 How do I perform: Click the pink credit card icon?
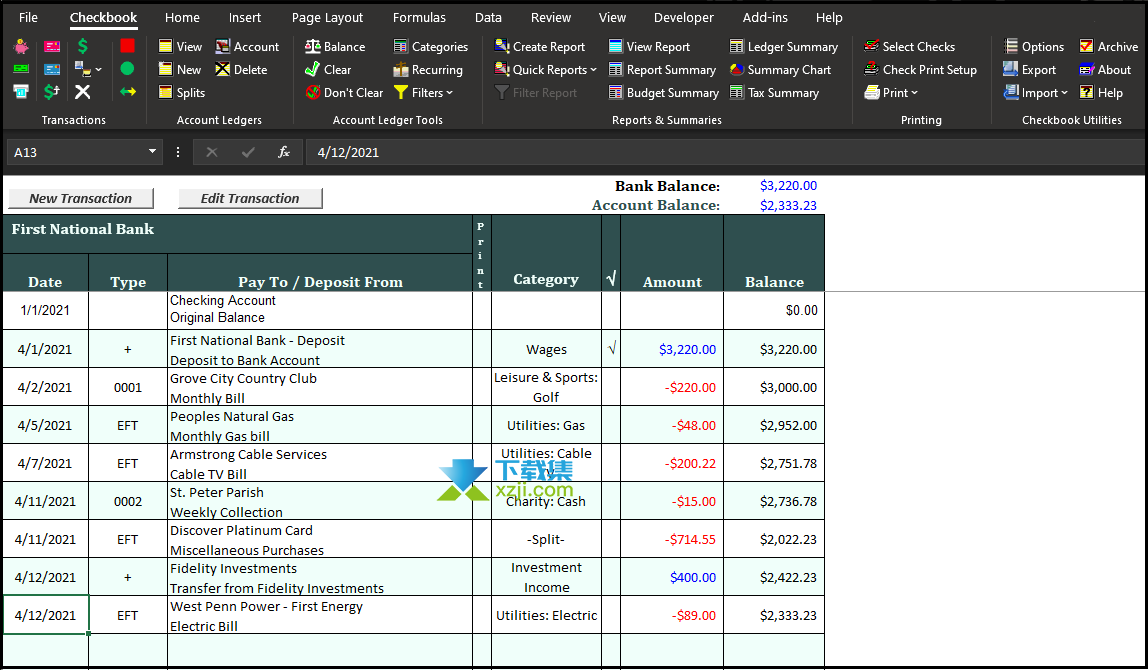click(x=52, y=47)
